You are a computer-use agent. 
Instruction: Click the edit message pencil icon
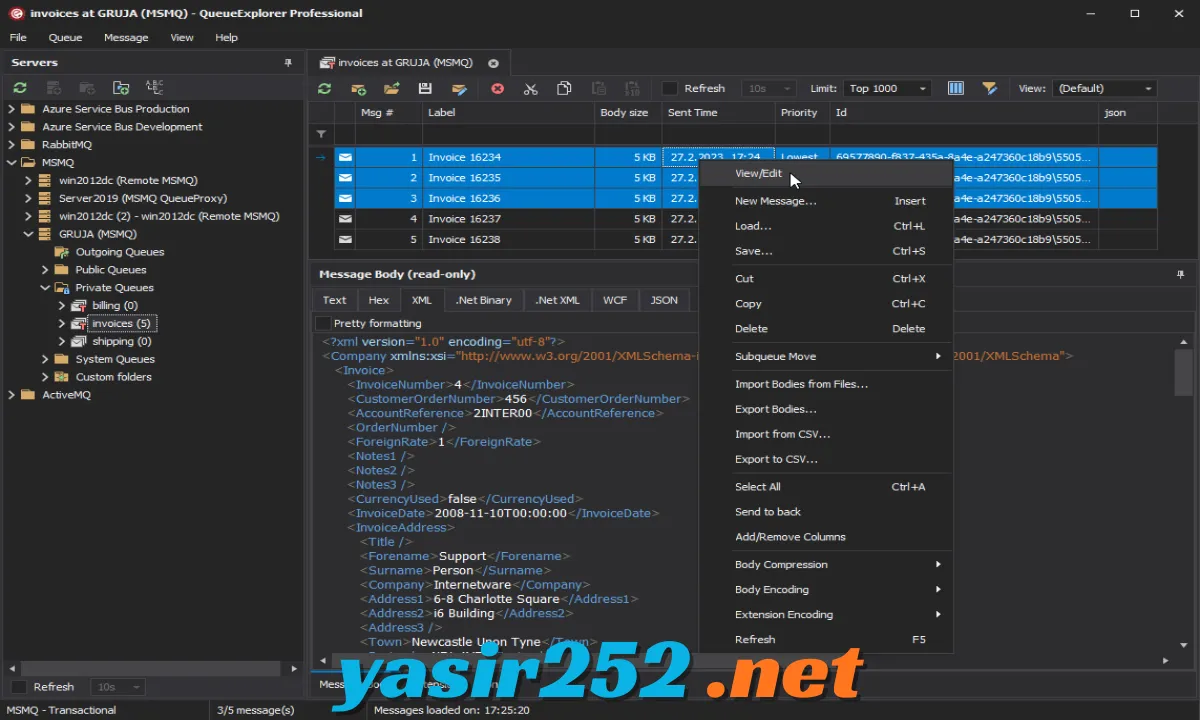tap(459, 88)
